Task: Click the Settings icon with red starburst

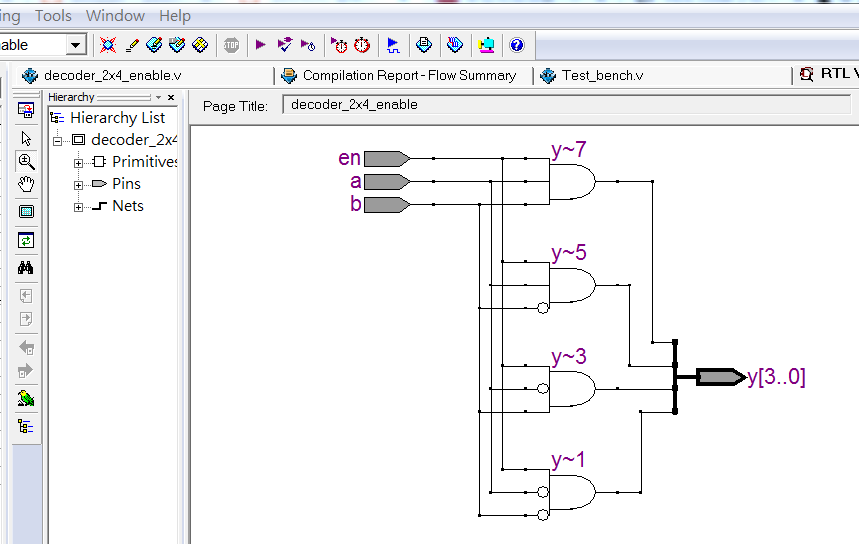Action: tap(108, 45)
